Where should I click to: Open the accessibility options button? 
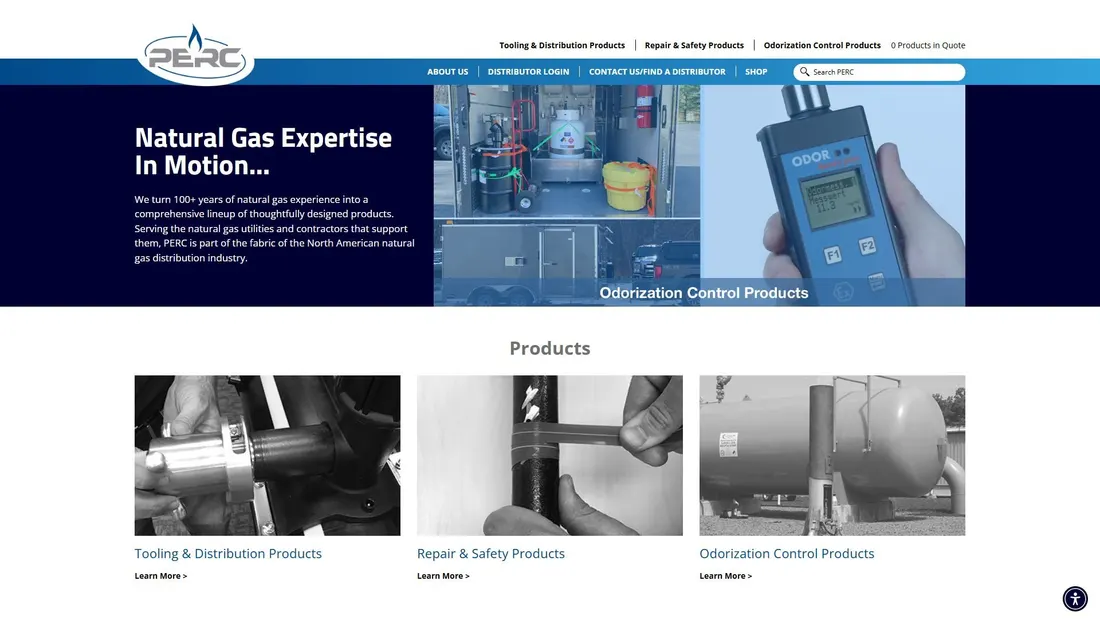tap(1075, 599)
